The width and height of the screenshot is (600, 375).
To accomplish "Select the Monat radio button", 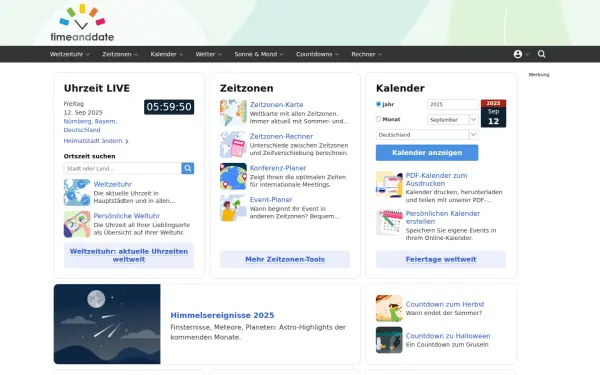I will click(x=378, y=119).
